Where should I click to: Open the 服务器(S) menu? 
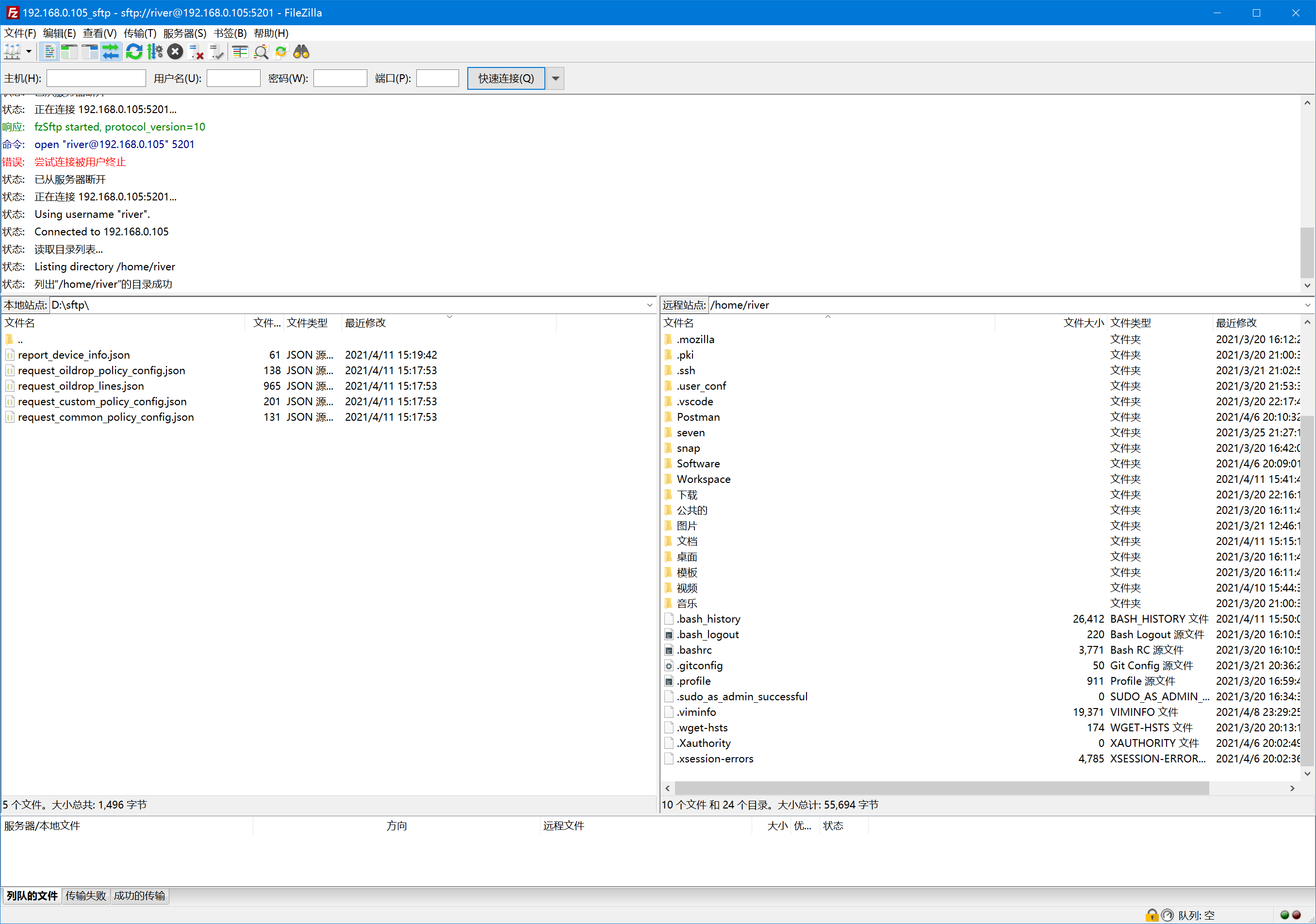(184, 33)
